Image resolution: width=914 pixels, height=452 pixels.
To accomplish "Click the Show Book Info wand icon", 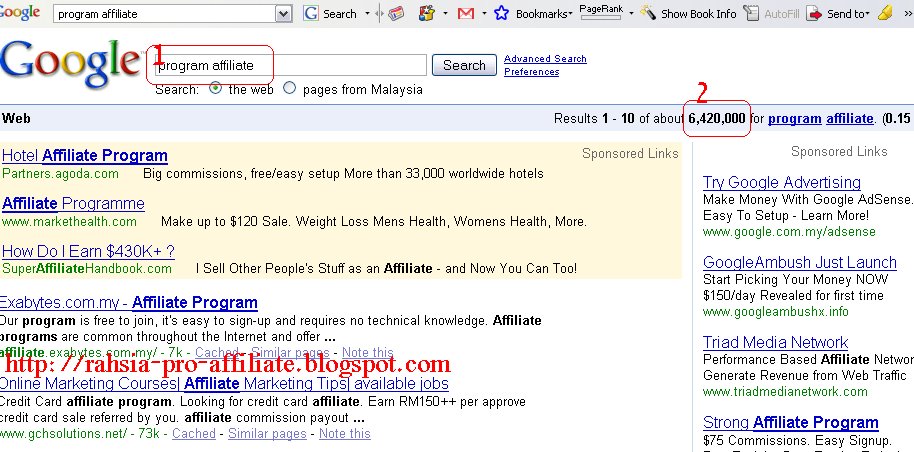I will pos(648,12).
